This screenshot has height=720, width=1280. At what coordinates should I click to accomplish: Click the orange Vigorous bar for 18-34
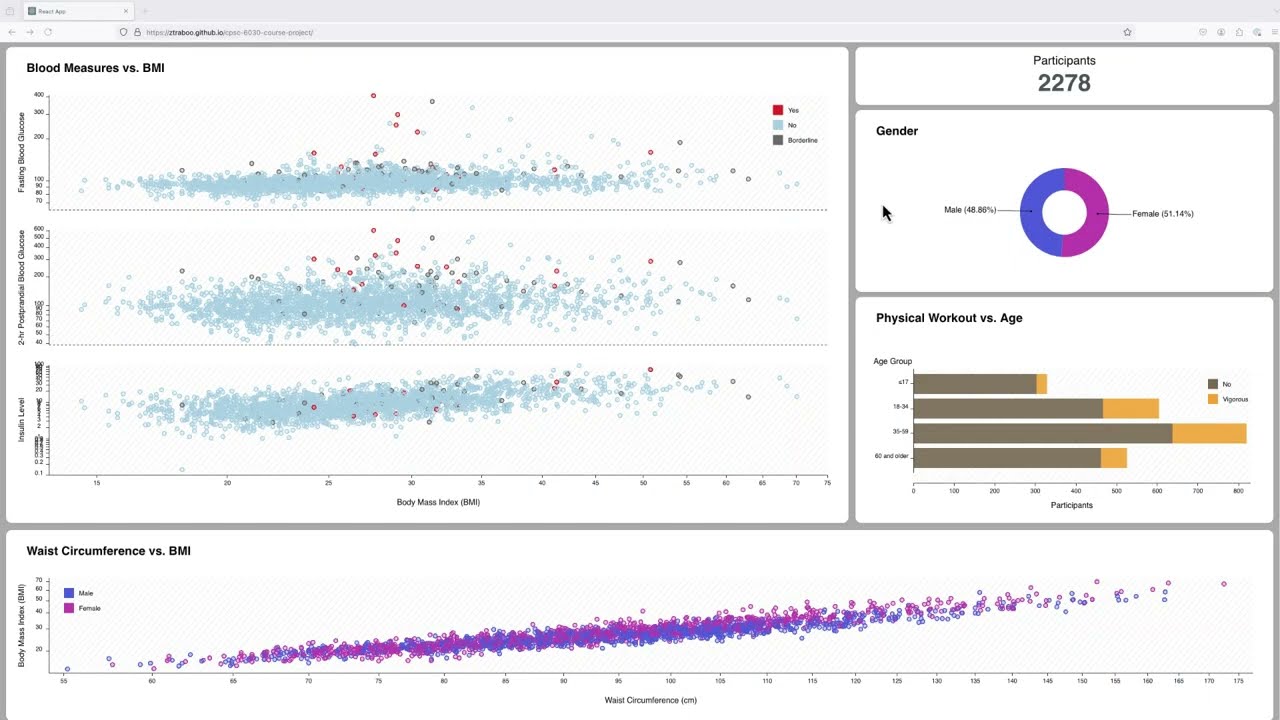tap(1131, 408)
